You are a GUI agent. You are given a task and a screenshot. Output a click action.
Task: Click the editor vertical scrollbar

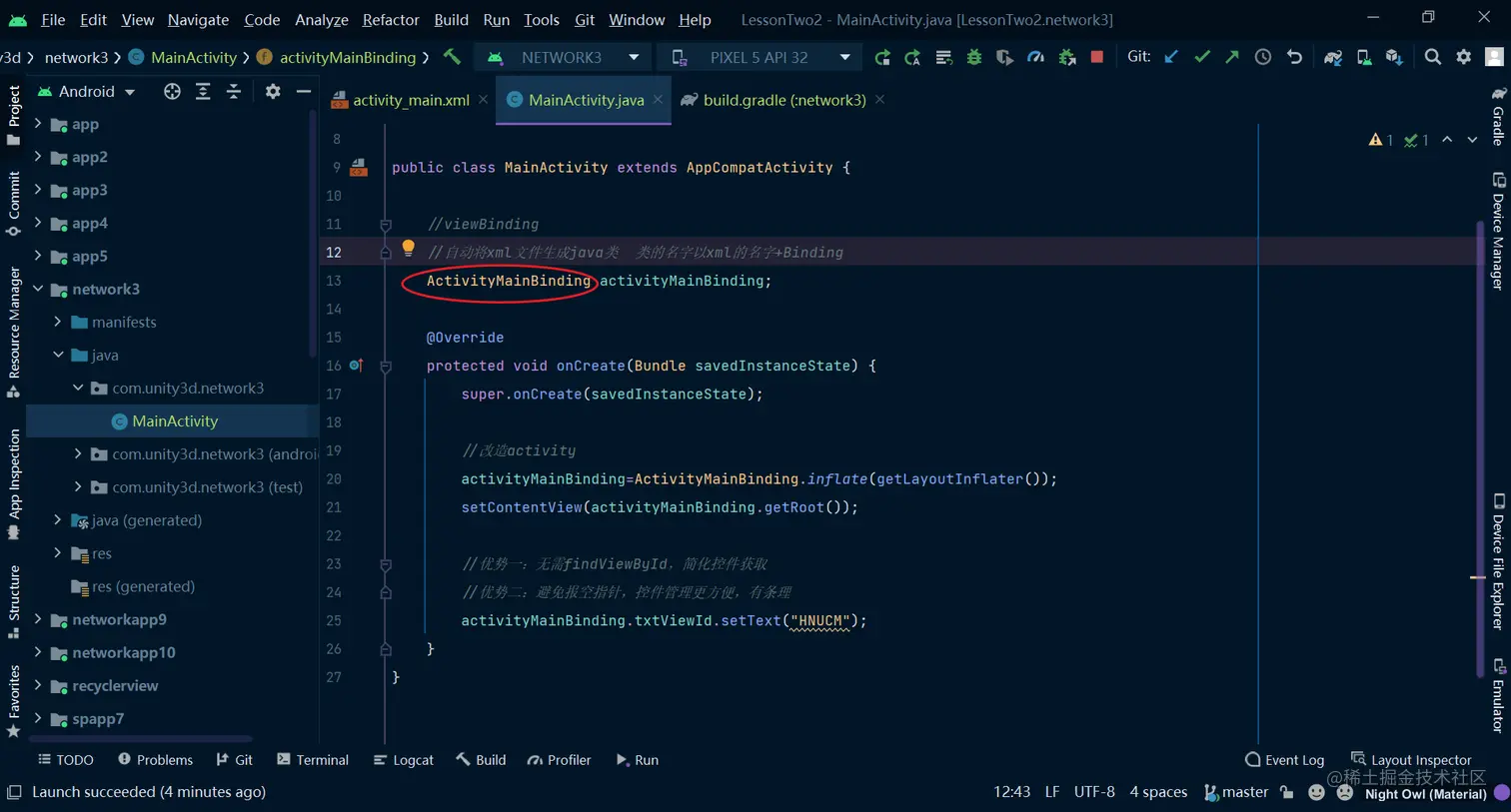[1479, 449]
